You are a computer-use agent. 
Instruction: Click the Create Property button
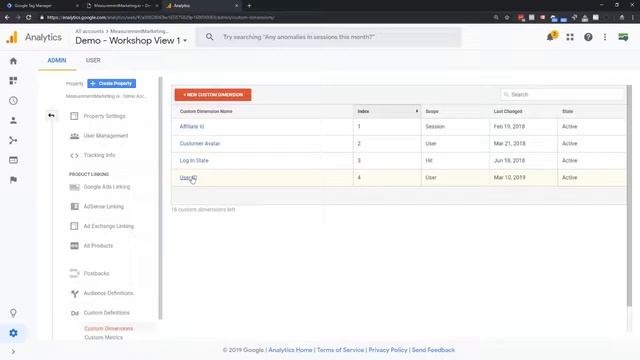111,83
